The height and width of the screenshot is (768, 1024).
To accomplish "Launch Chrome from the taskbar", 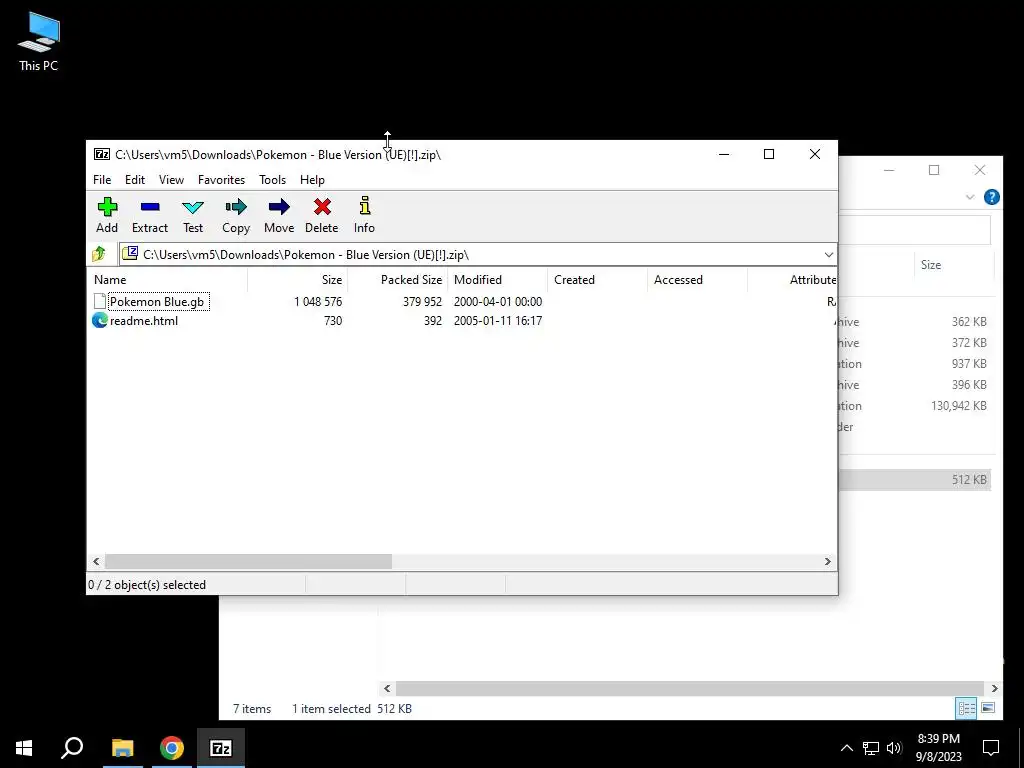I will 172,748.
